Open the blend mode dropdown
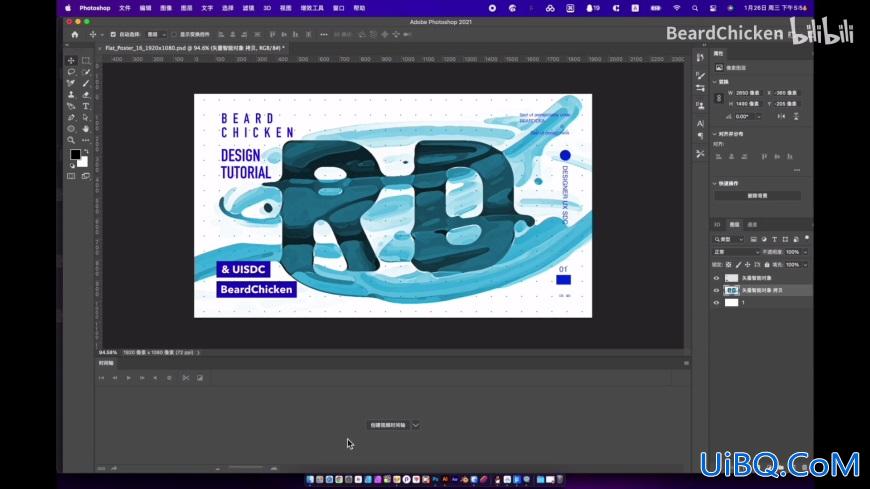This screenshot has width=870, height=489. point(736,252)
